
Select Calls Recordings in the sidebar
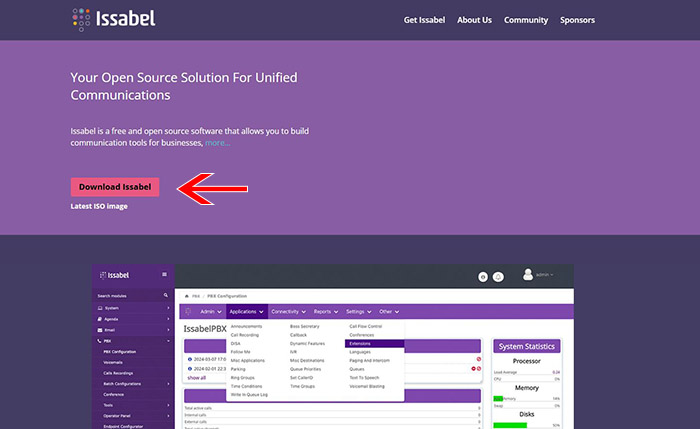coord(118,373)
